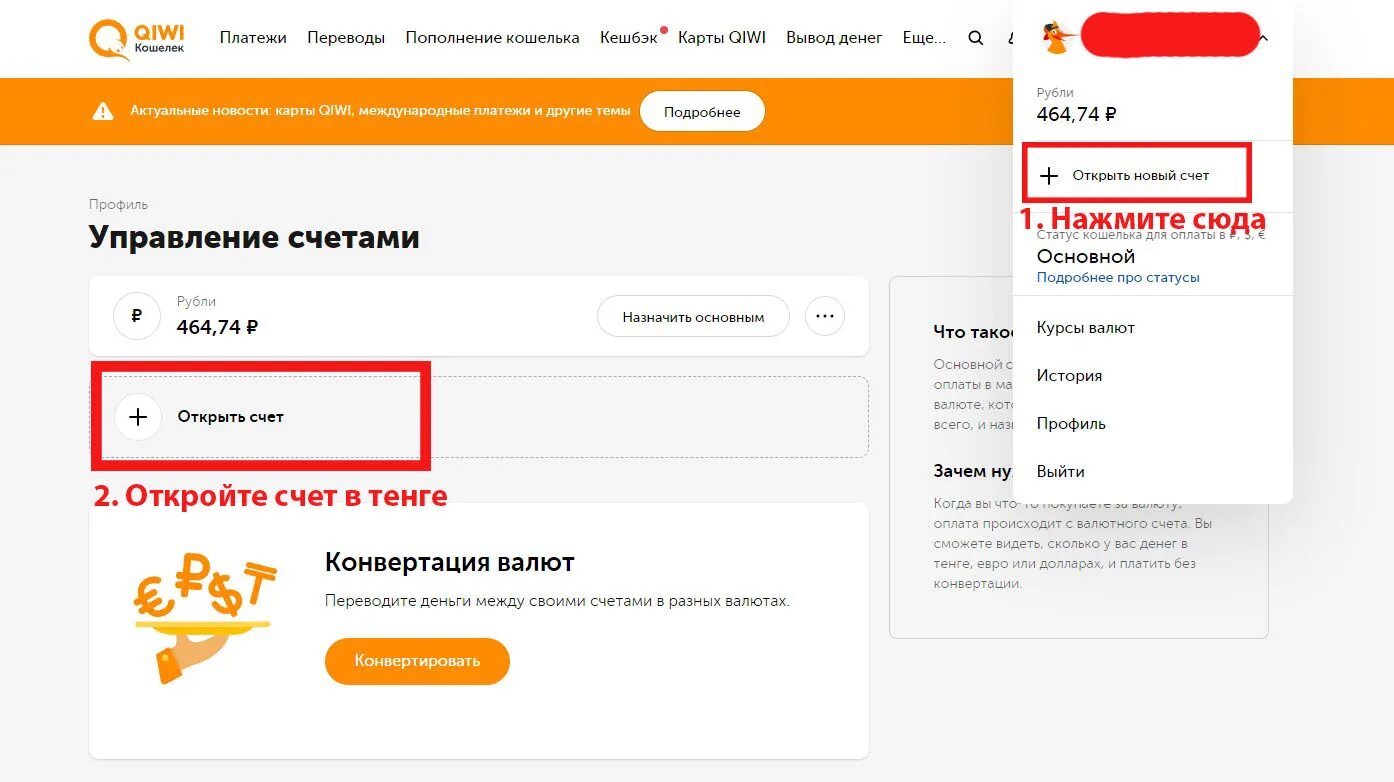Go to Пополнение кошелька section
Image resolution: width=1394 pixels, height=782 pixels.
[492, 38]
